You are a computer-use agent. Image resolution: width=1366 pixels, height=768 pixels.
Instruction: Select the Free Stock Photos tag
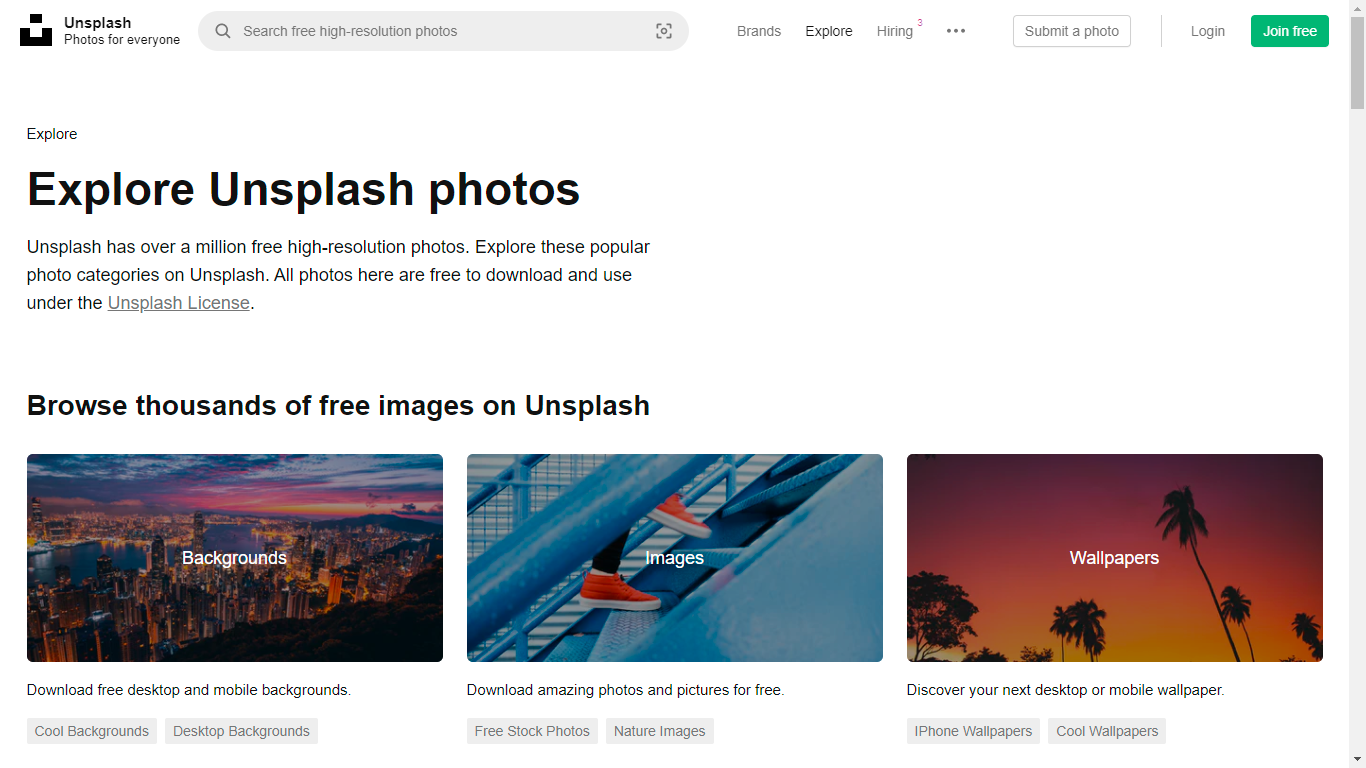532,731
